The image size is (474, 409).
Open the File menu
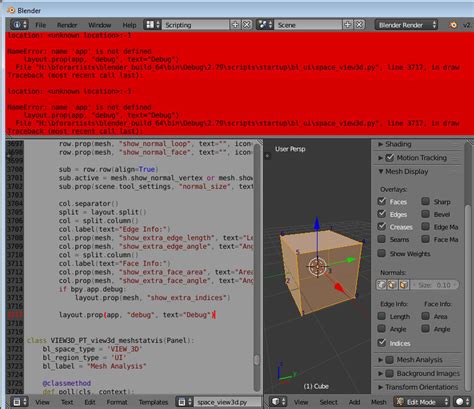click(41, 25)
